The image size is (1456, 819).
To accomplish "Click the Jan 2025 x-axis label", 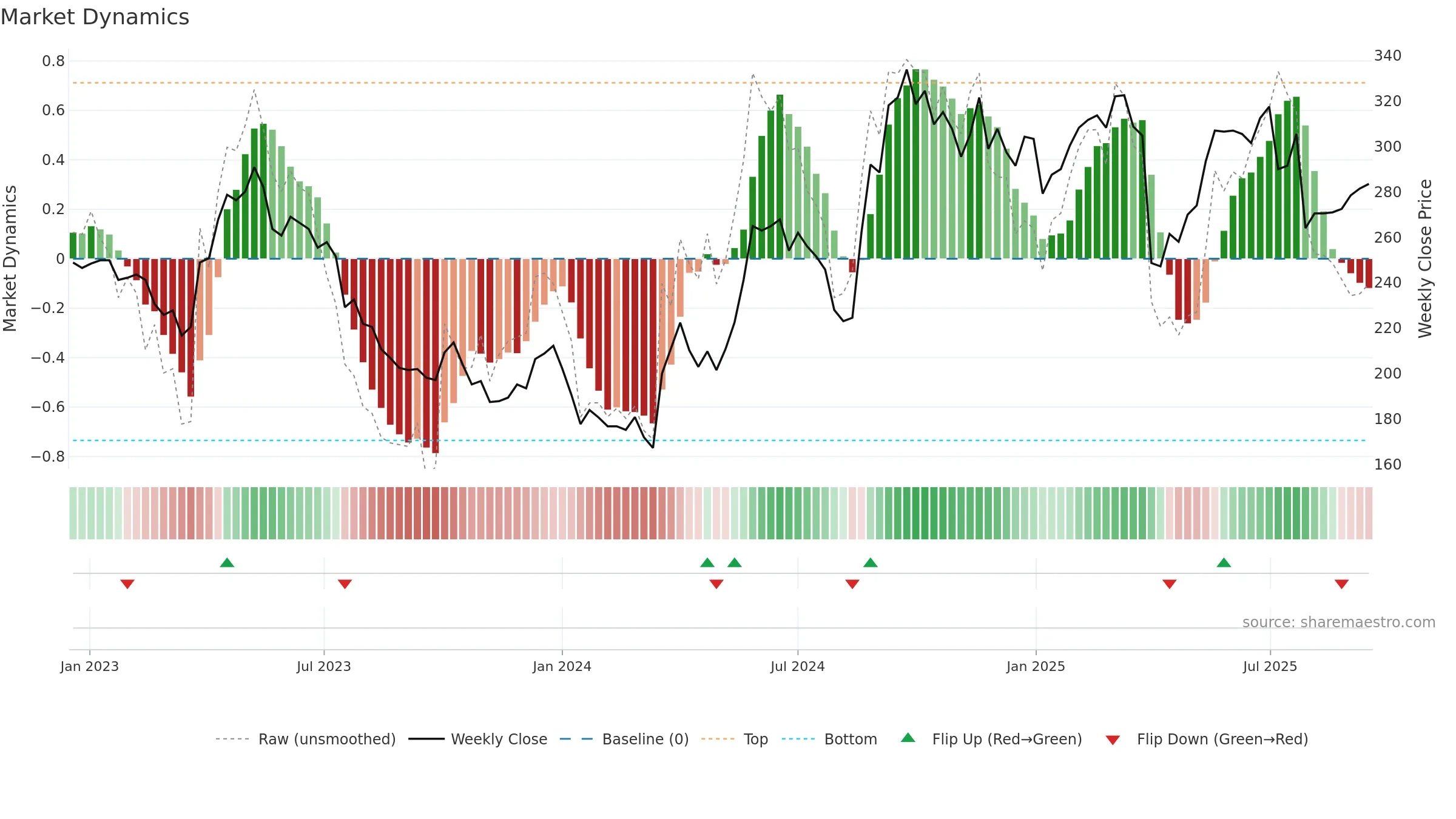I will tap(1036, 666).
